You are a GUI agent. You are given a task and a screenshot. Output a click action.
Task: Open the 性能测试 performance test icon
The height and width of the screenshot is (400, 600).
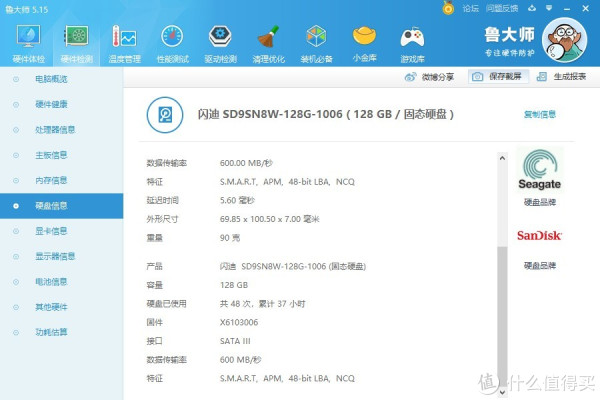(173, 43)
